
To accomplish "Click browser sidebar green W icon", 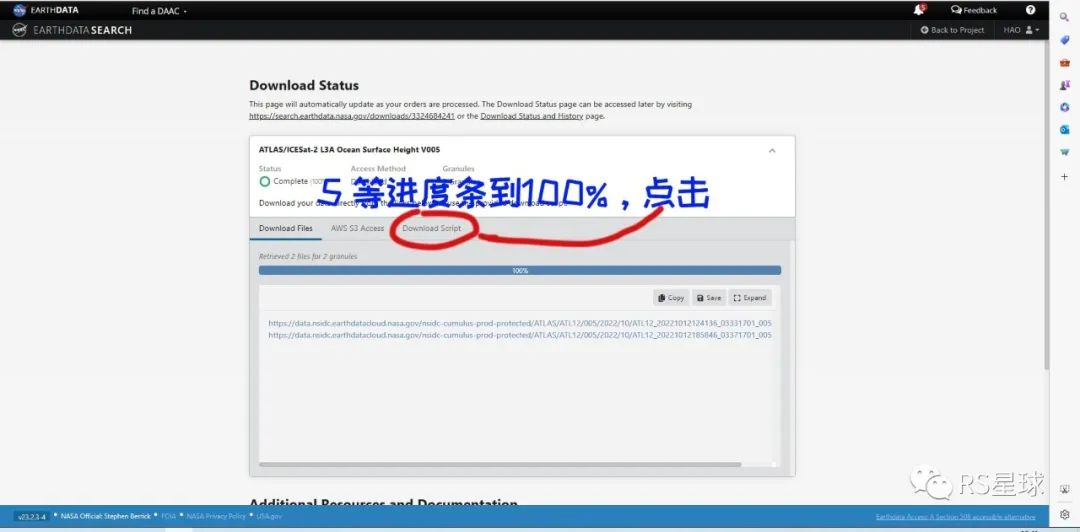I will tap(1065, 152).
